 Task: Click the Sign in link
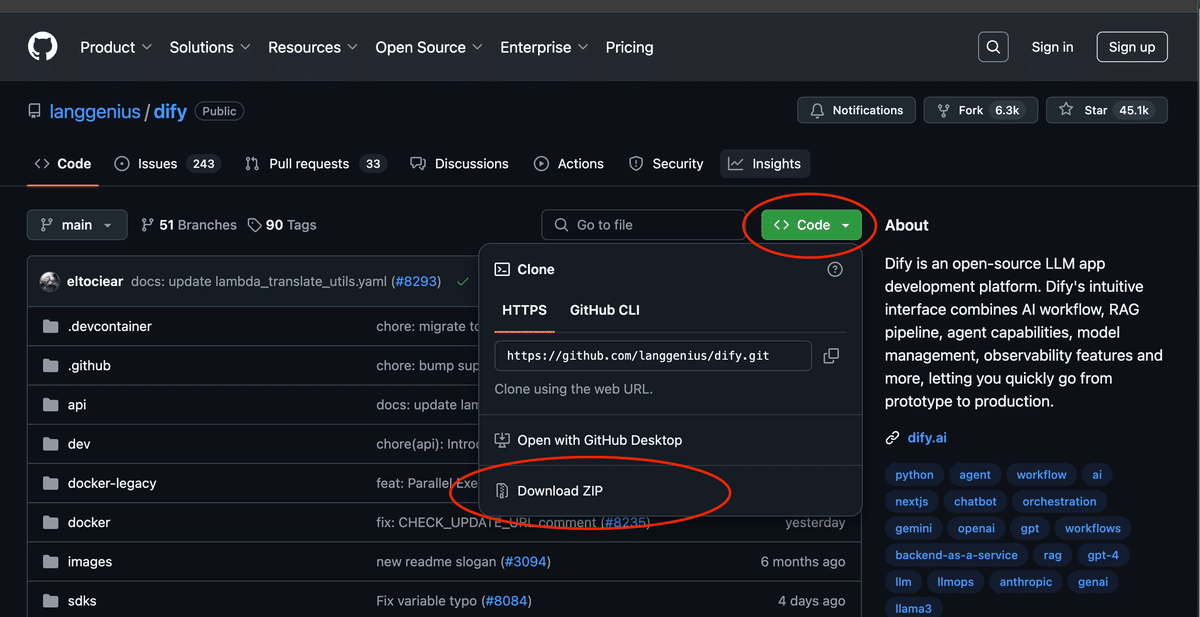[1053, 47]
